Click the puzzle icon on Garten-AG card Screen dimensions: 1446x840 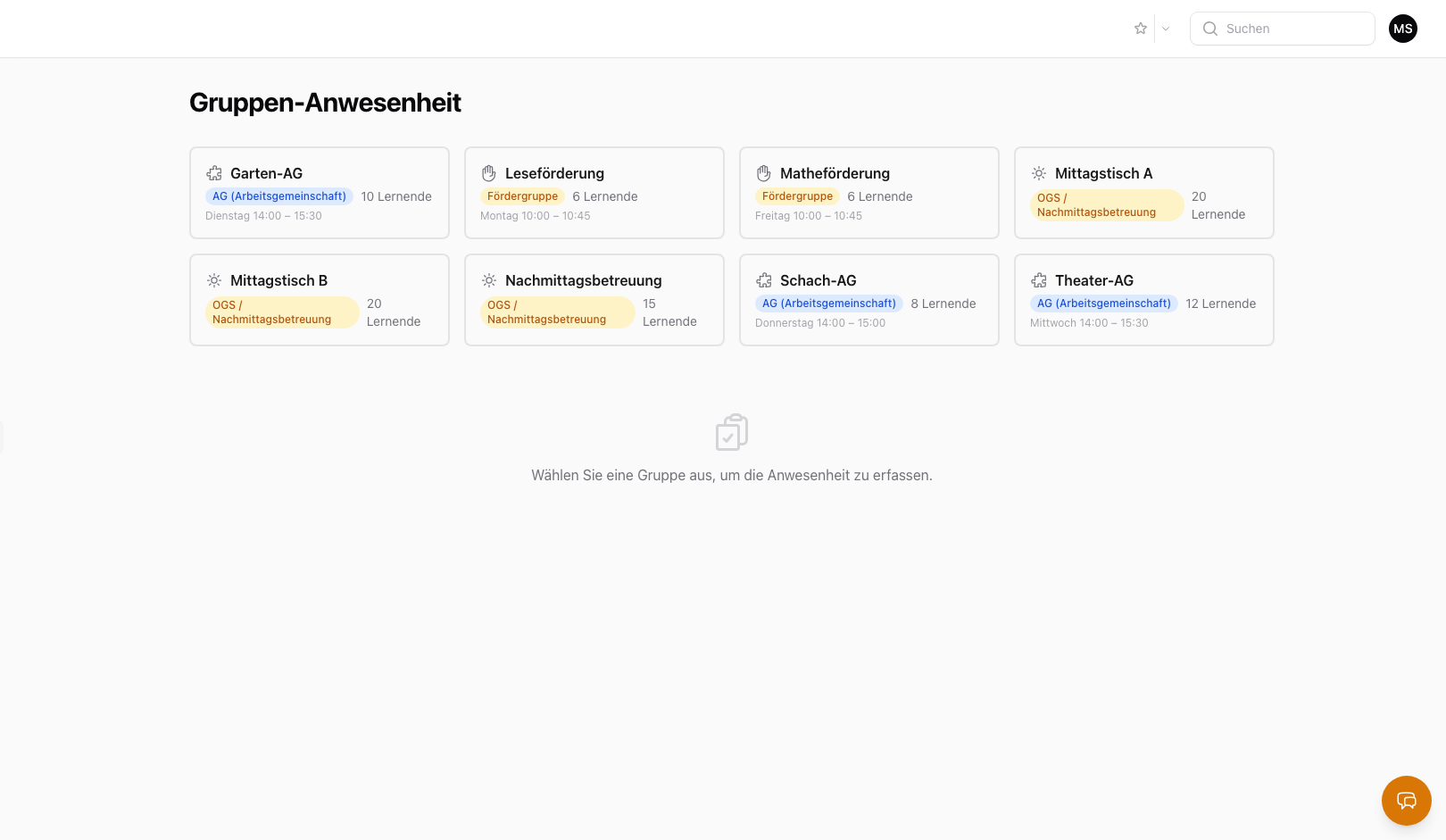click(x=214, y=173)
